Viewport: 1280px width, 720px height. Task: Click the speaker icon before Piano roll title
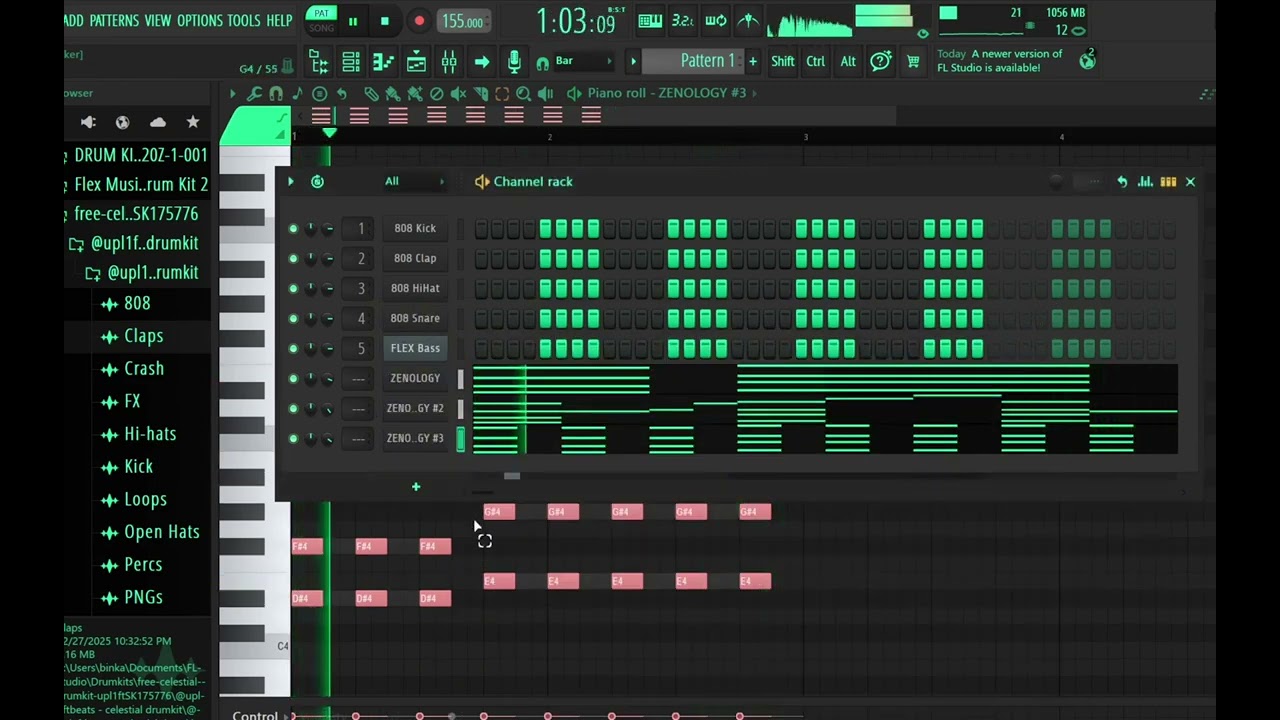coord(574,93)
